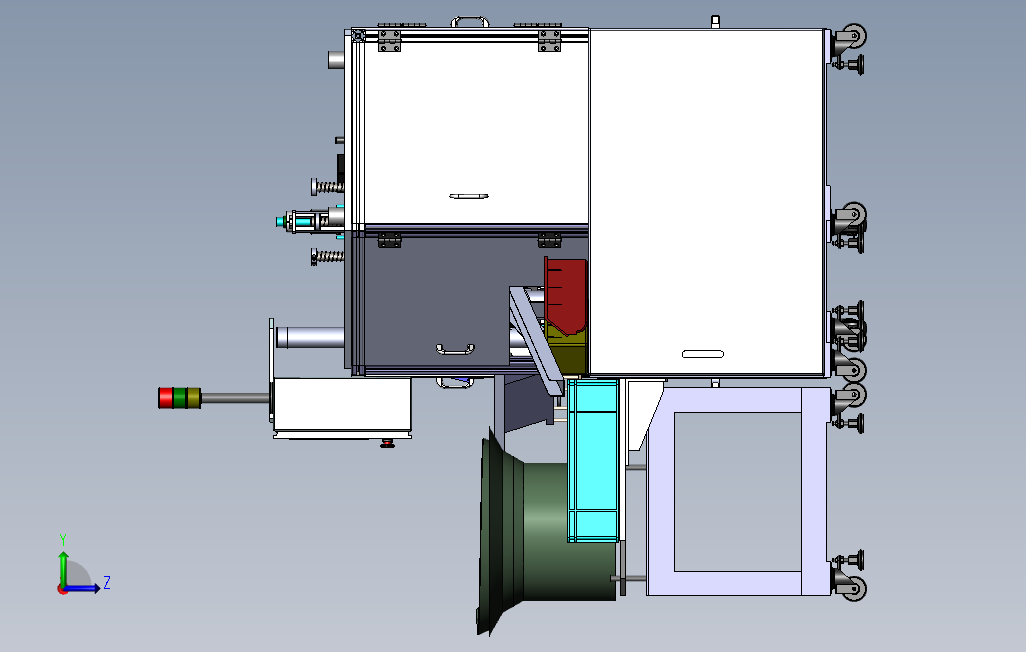Select the carry handle on top of the cabinet
The width and height of the screenshot is (1026, 652).
point(470,22)
